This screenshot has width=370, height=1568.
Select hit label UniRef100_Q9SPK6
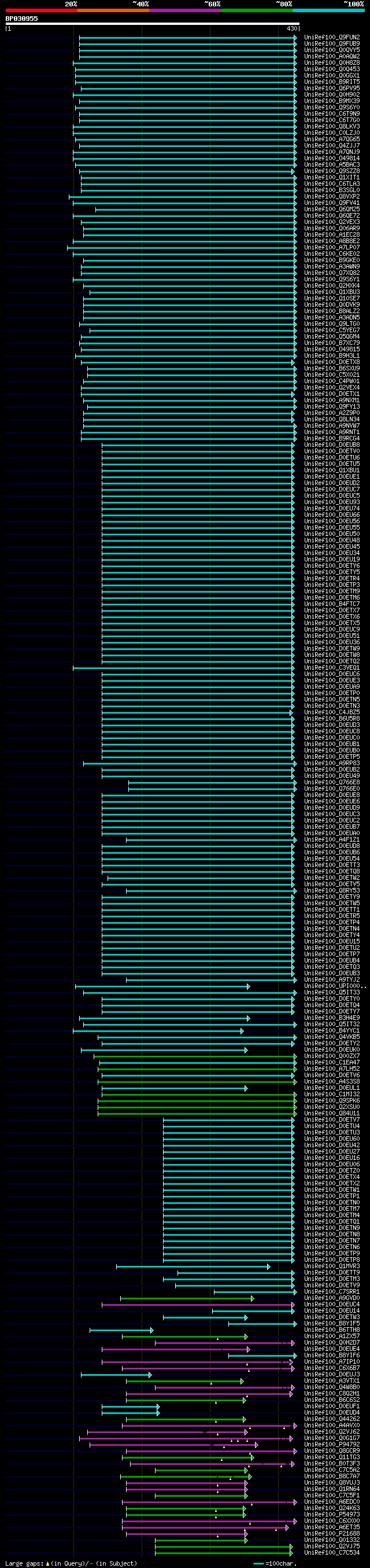click(332, 1100)
